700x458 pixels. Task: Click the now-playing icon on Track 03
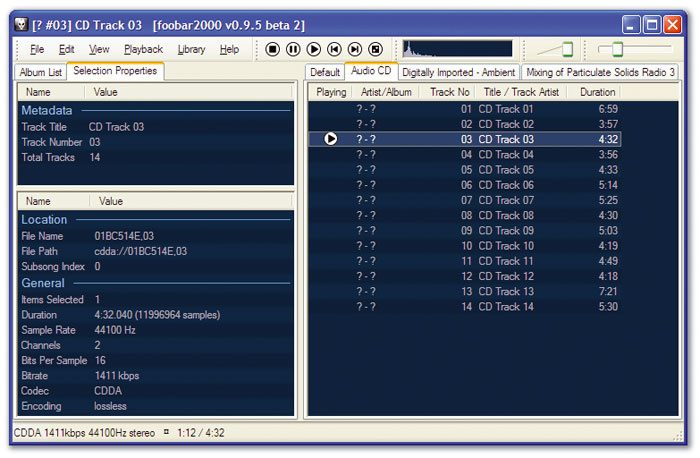330,139
